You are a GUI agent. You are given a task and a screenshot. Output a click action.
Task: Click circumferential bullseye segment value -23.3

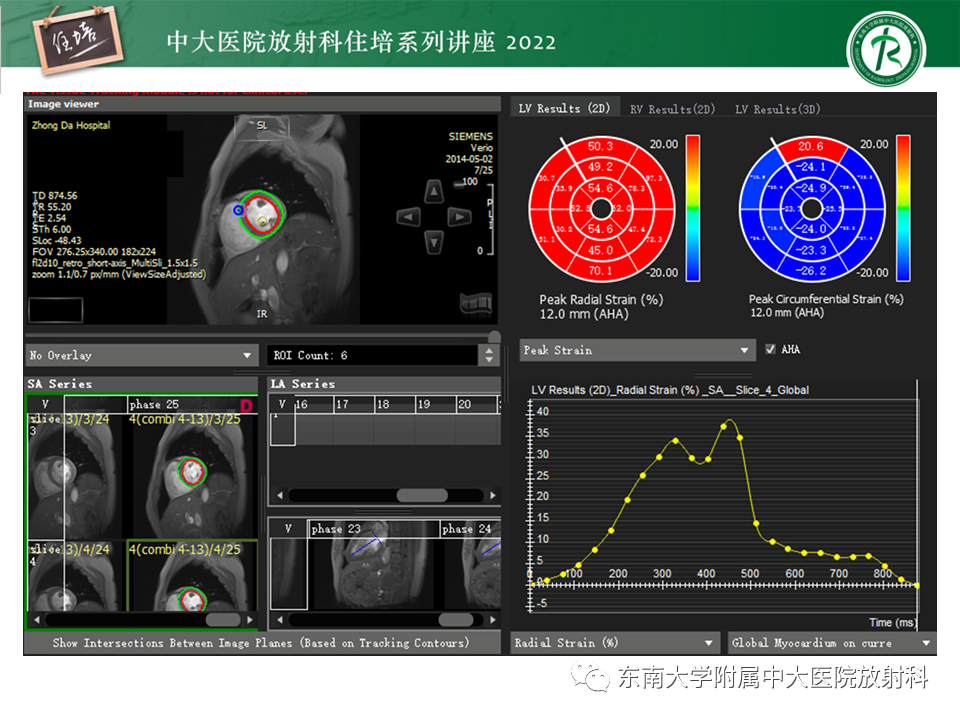pyautogui.click(x=810, y=250)
